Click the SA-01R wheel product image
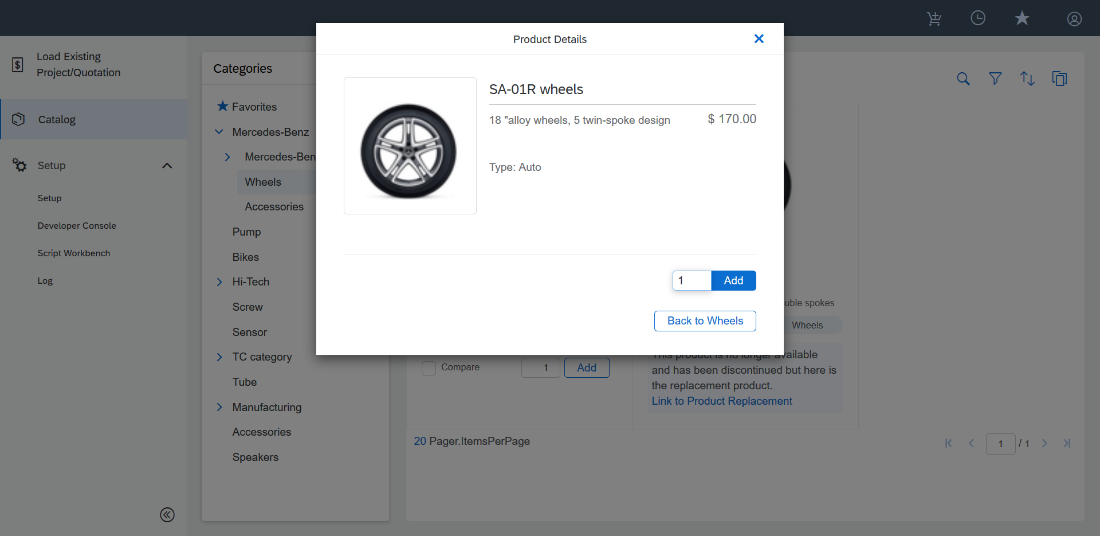The image size is (1100, 536). click(x=410, y=146)
